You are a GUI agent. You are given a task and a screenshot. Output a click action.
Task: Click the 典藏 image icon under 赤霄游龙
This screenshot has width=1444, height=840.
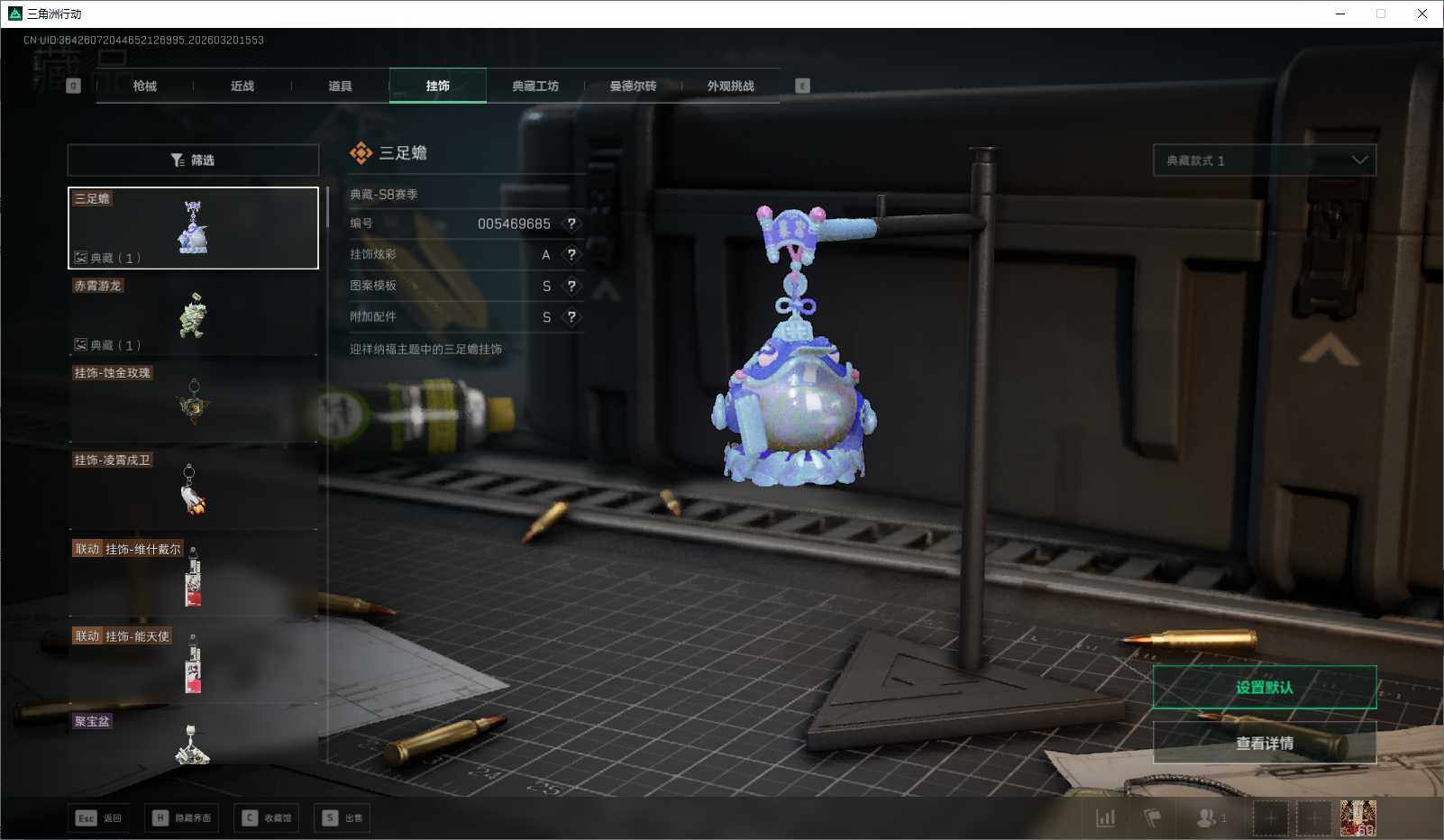80,345
